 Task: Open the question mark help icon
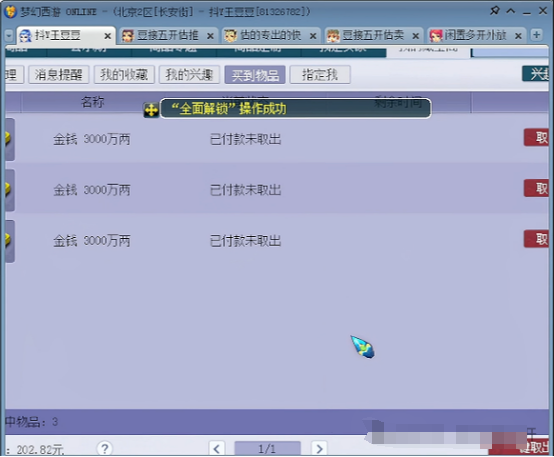point(105,449)
